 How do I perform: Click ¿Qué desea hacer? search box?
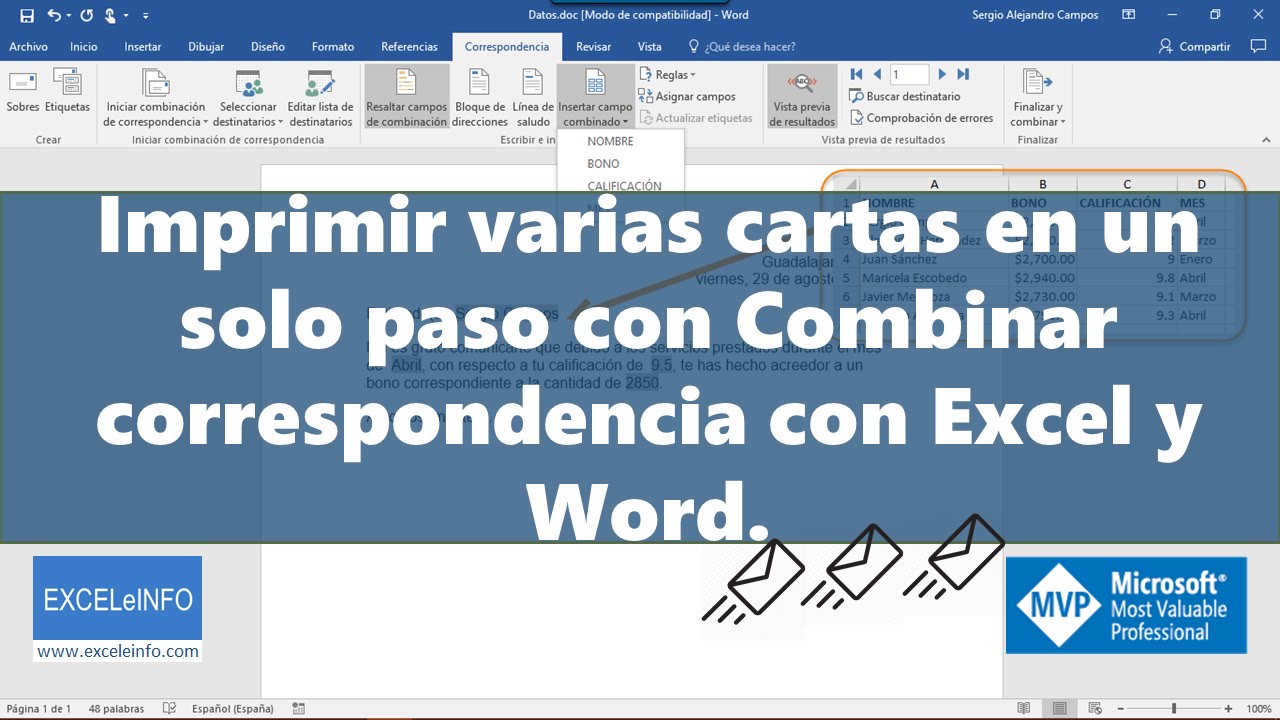(x=742, y=46)
